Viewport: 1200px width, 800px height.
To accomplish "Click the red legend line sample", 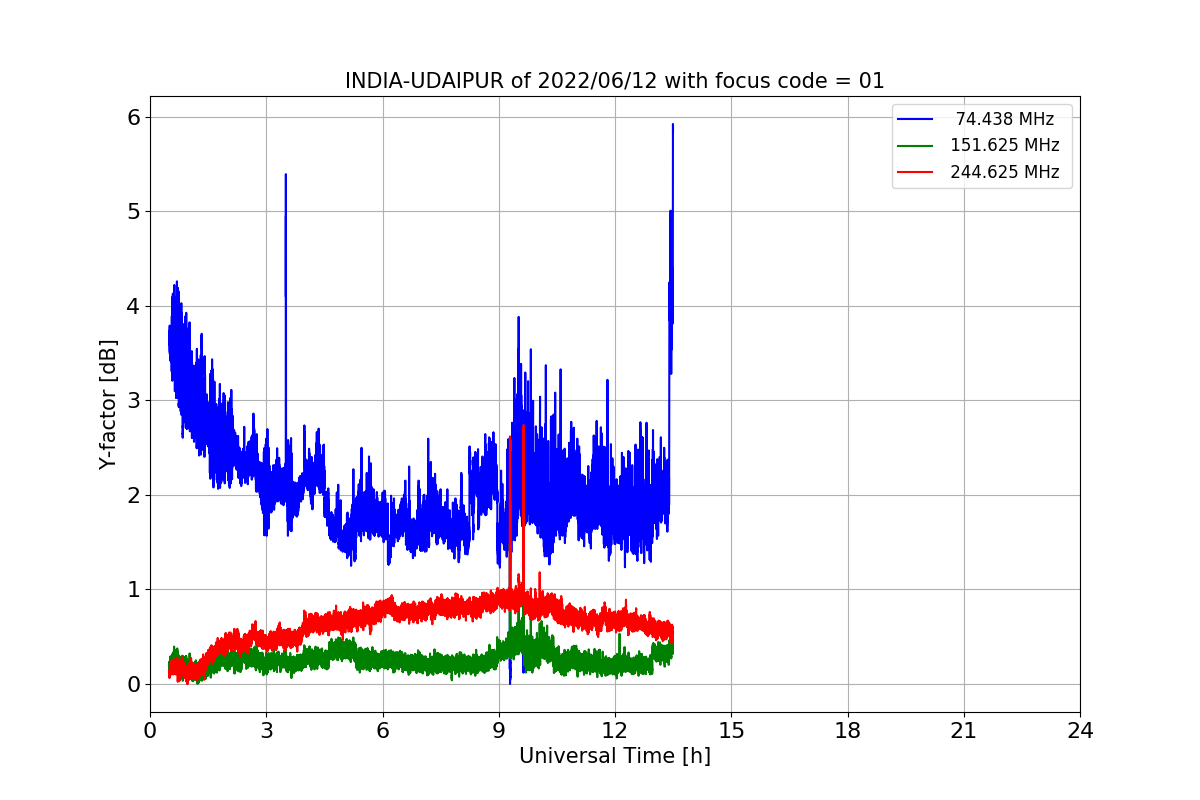I will [x=915, y=172].
